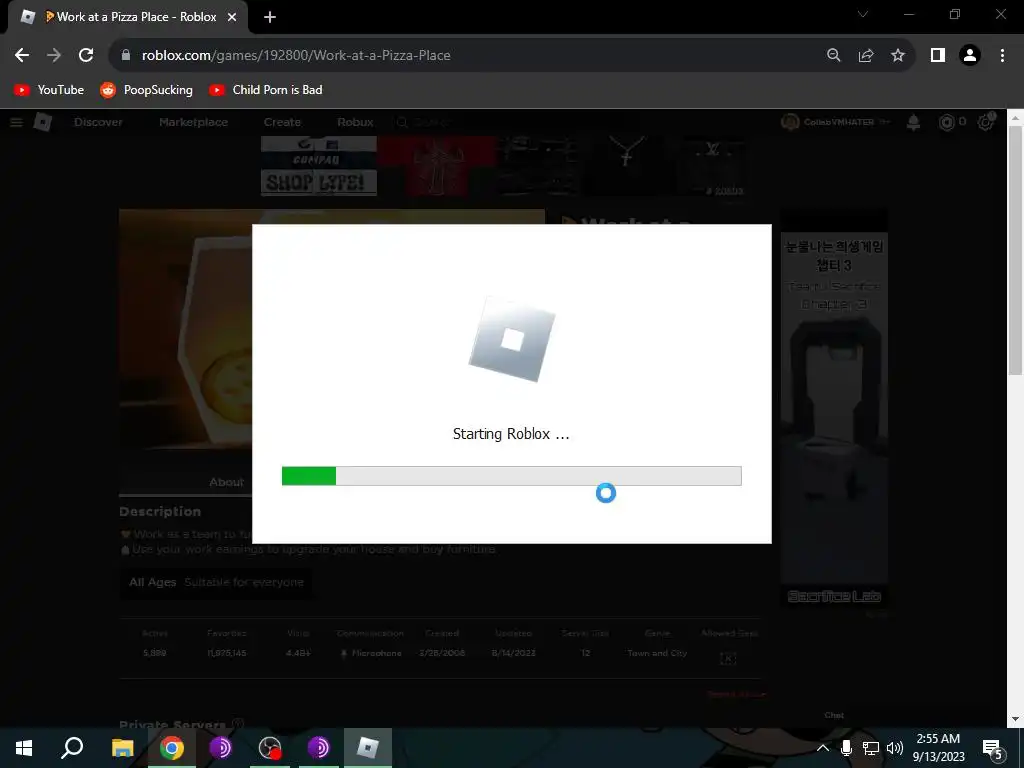
Task: Open network tray icon
Action: [871, 748]
